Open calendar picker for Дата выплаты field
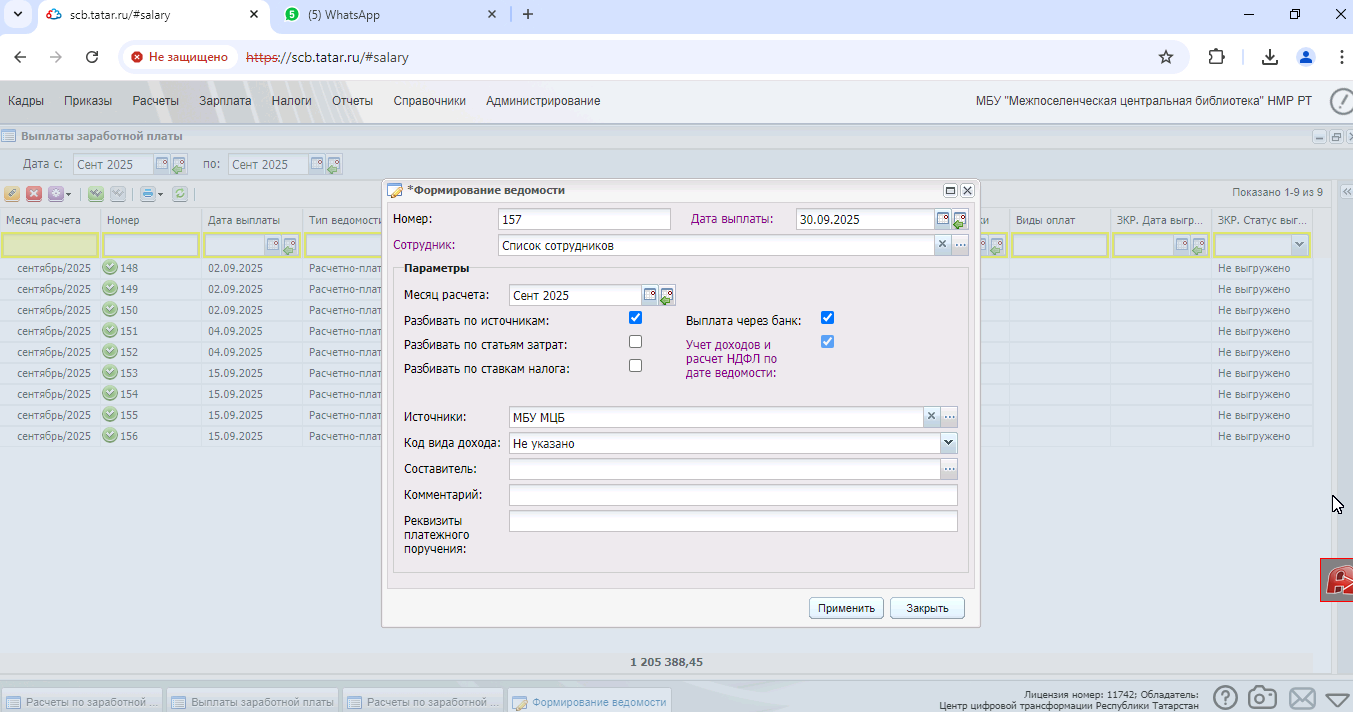The image size is (1353, 712). [943, 219]
